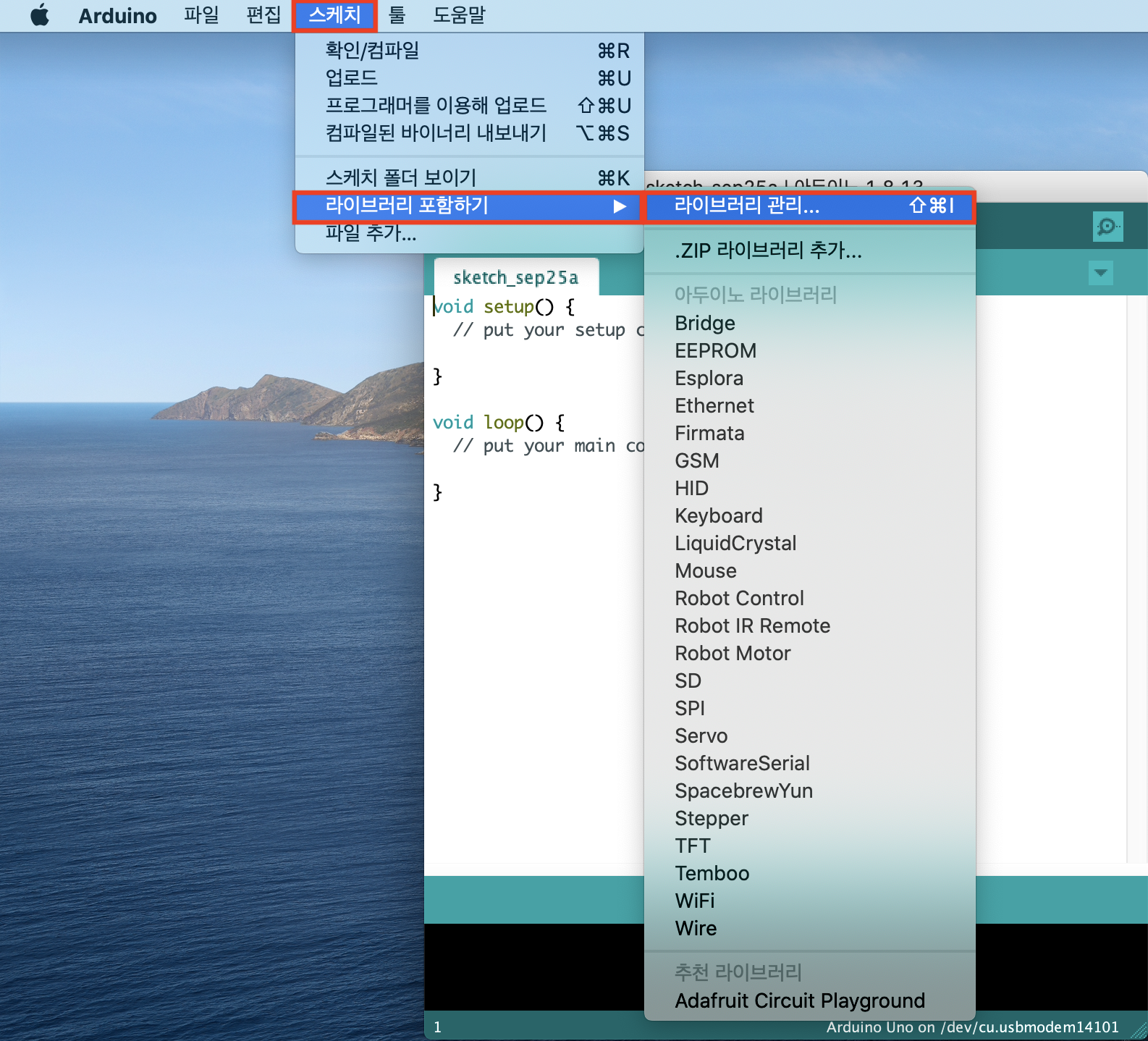Expand 라이브러리 포함하기 submenu
This screenshot has height=1041, width=1148.
point(468,206)
